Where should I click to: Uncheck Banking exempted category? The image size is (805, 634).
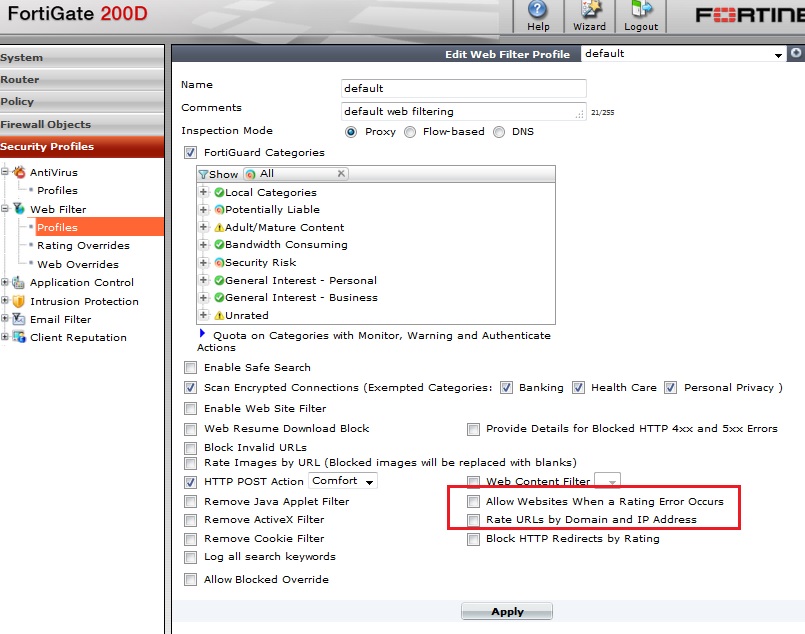(506, 388)
